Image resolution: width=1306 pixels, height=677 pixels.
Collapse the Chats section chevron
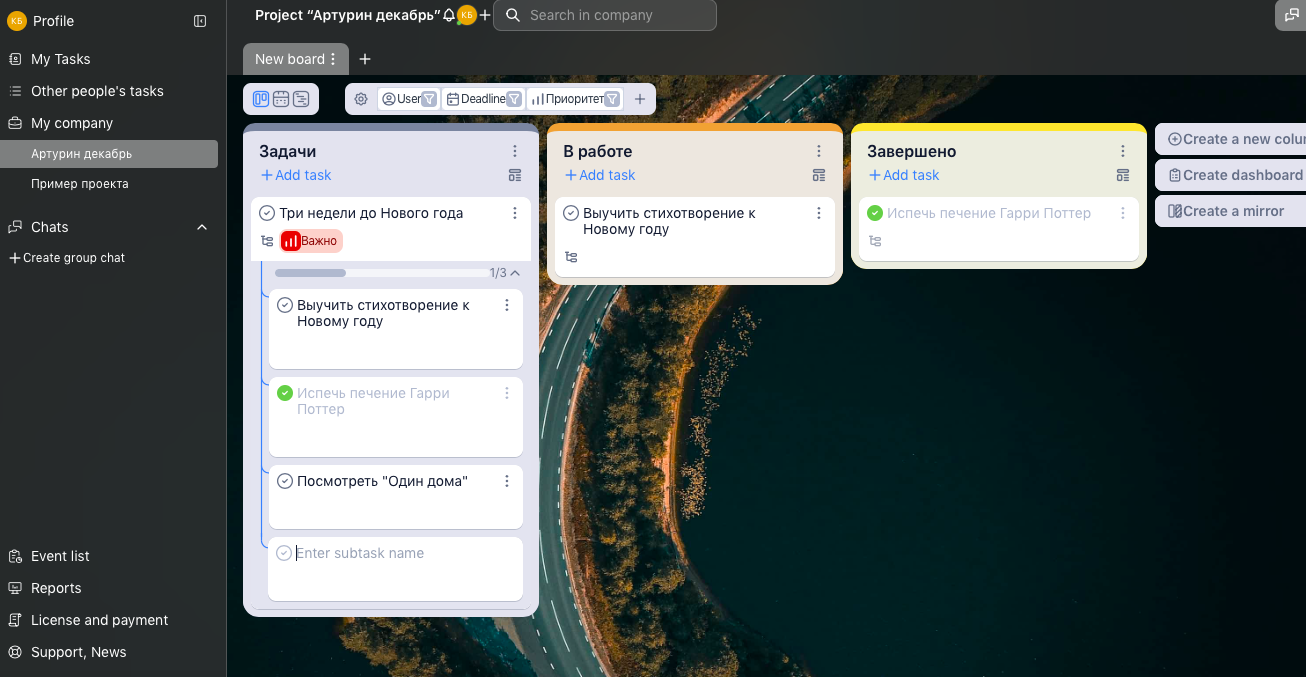coord(202,227)
